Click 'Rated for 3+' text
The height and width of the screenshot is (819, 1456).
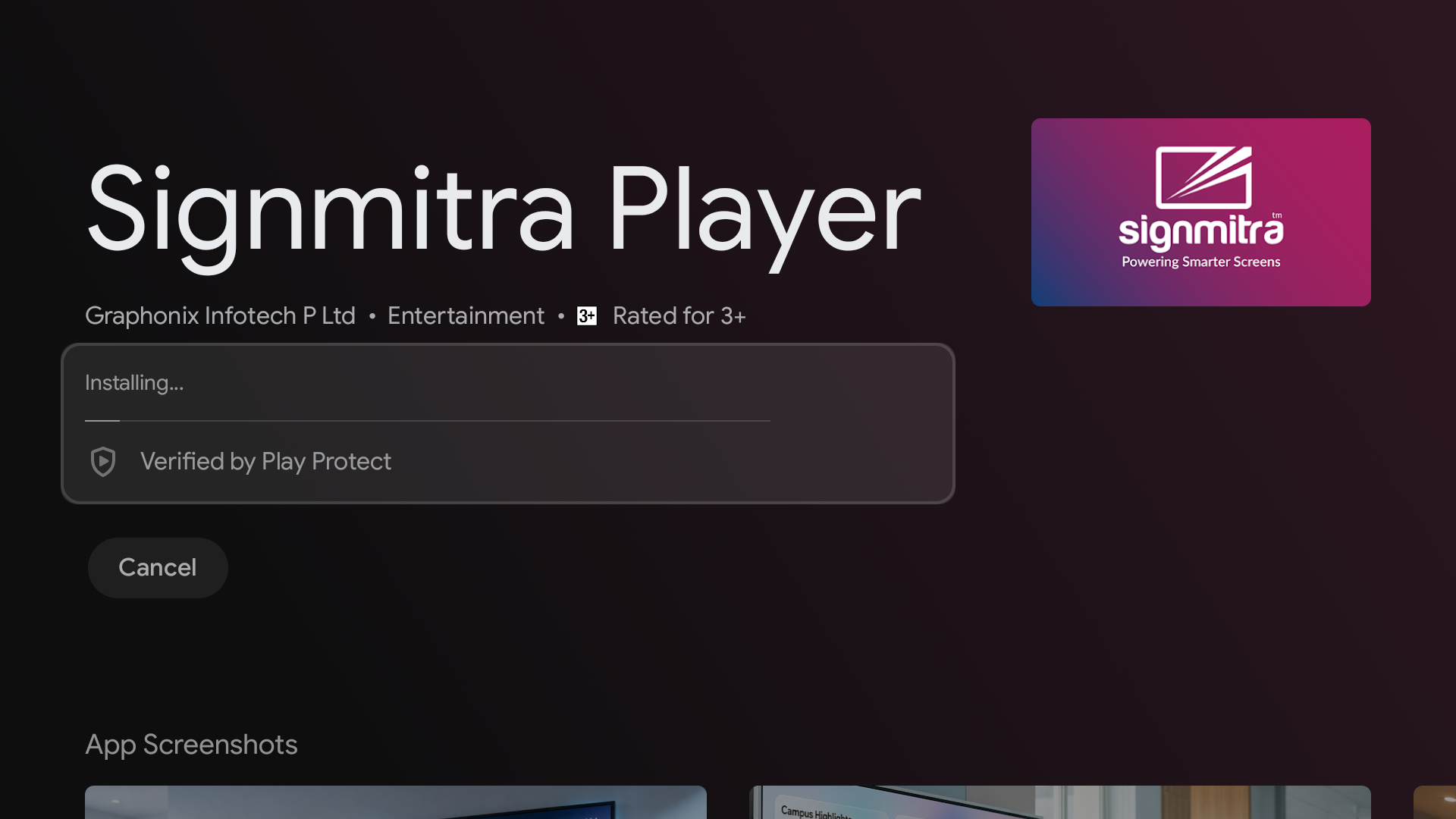point(679,315)
